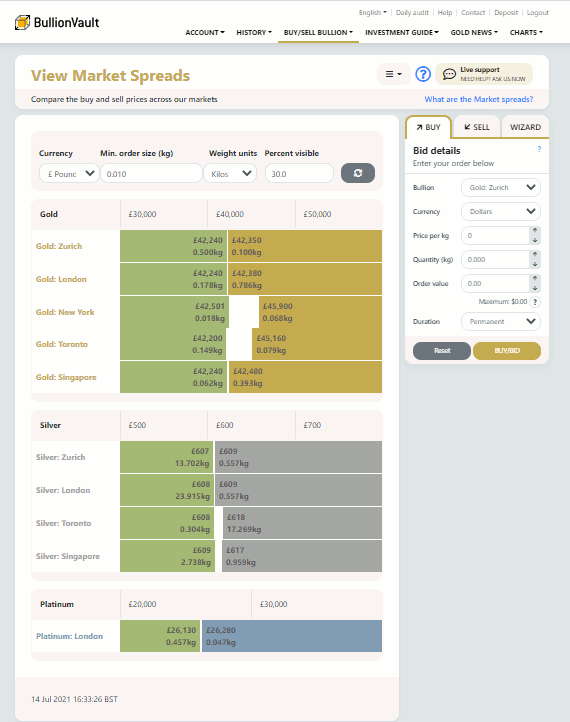Open the Daily audit link
Screen dimensions: 570x722
click(412, 12)
